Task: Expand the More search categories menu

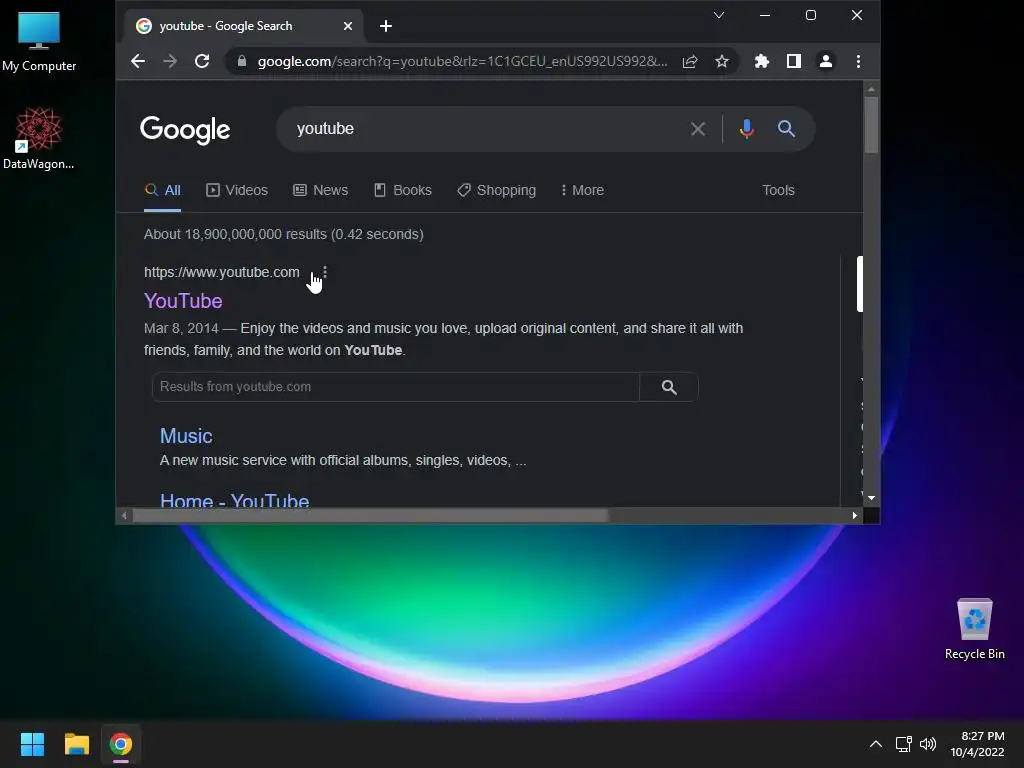Action: pos(583,190)
